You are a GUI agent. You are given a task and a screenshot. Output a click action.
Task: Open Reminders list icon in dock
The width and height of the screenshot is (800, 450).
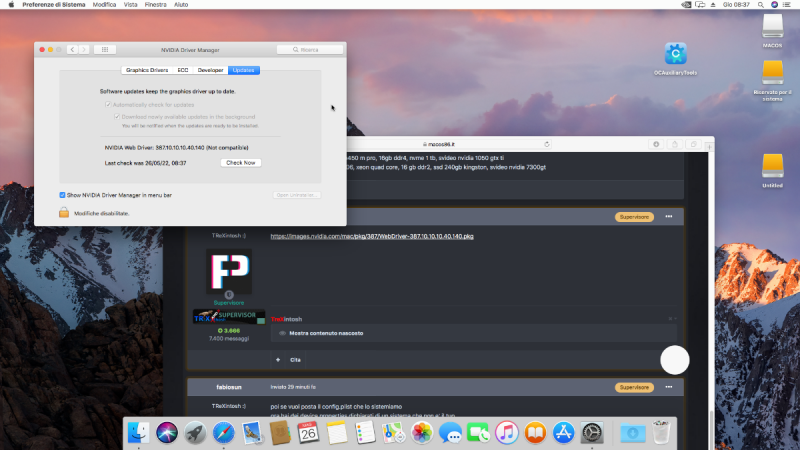tap(365, 433)
